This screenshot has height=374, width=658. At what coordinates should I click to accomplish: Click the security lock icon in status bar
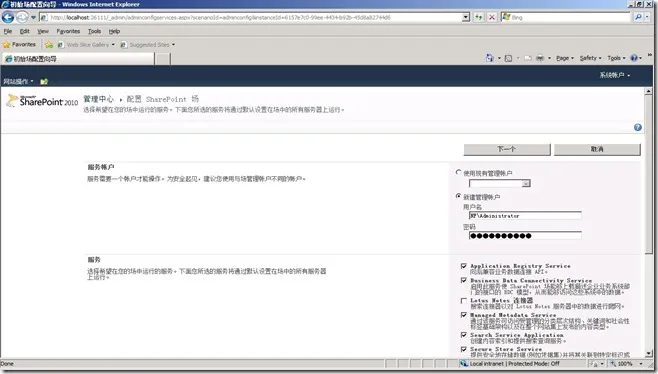coord(594,364)
